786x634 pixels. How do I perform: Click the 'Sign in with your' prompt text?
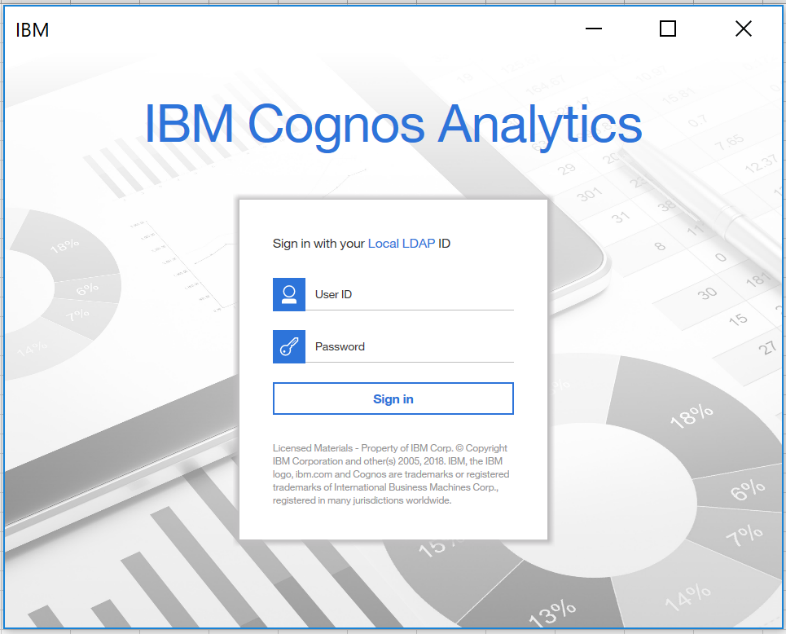(x=319, y=243)
